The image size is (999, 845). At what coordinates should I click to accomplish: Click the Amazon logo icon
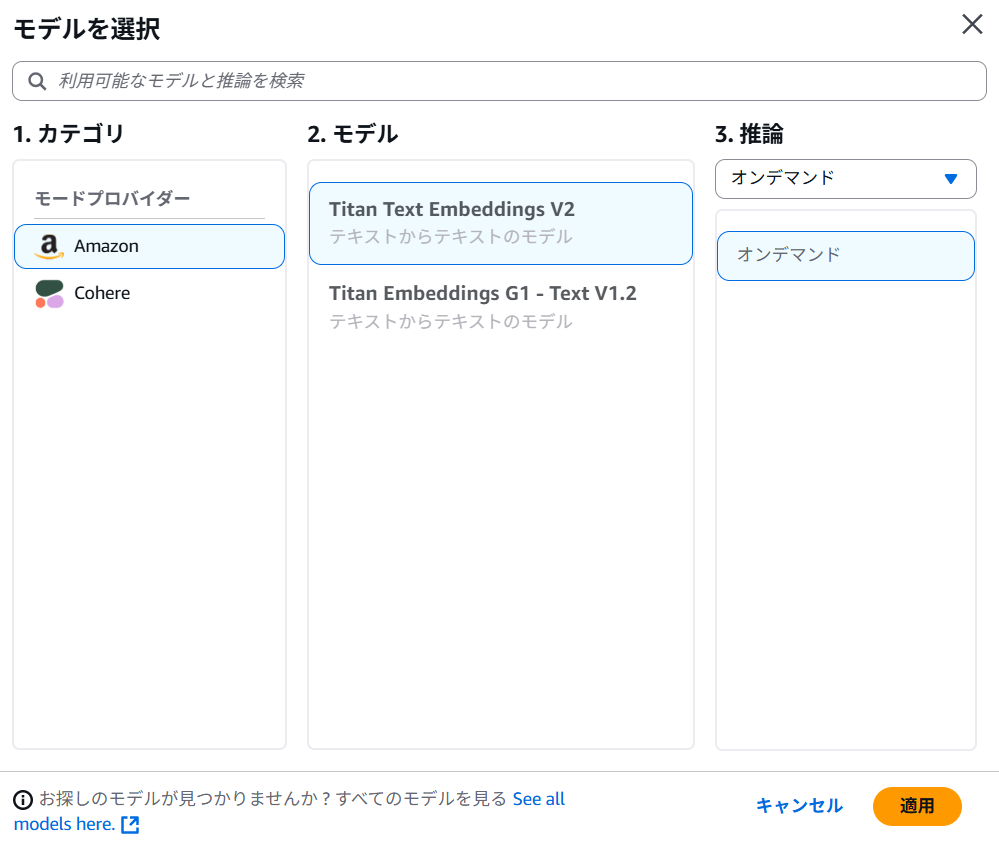coord(49,246)
